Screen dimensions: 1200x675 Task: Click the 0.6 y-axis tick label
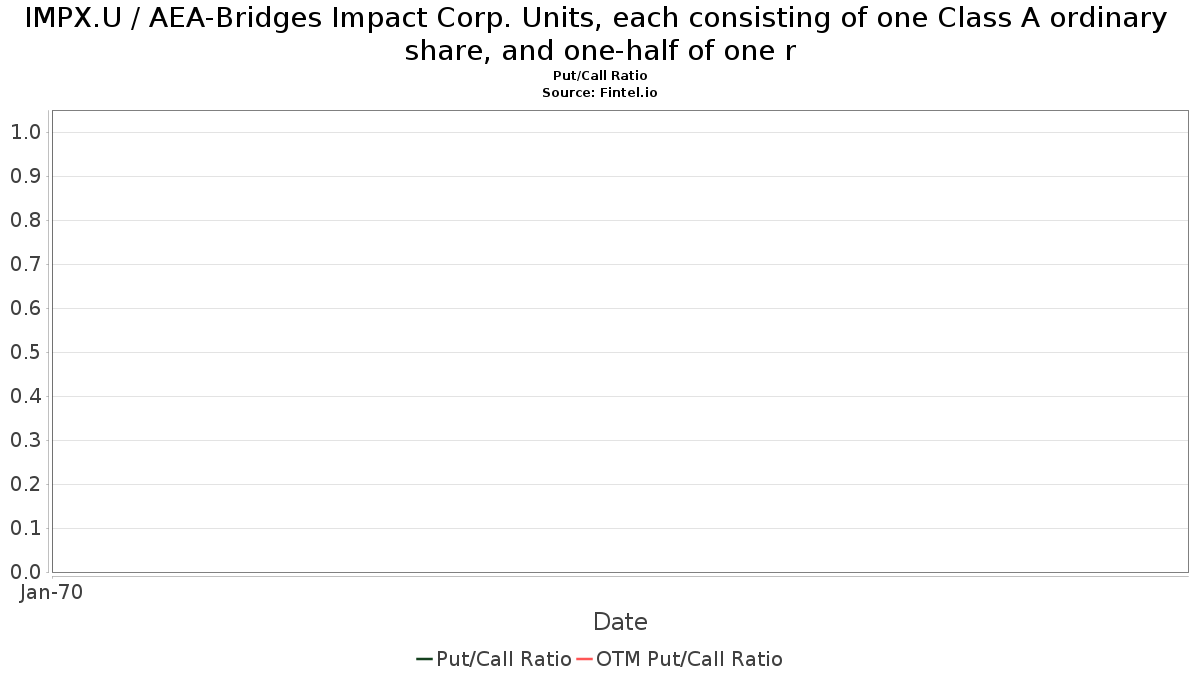click(26, 308)
